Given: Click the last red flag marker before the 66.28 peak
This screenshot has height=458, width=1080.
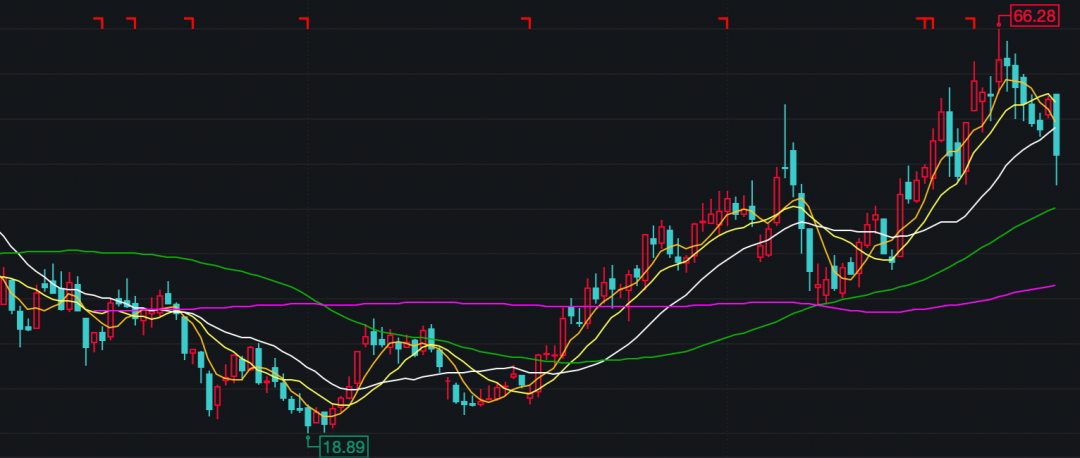Looking at the screenshot, I should [969, 22].
